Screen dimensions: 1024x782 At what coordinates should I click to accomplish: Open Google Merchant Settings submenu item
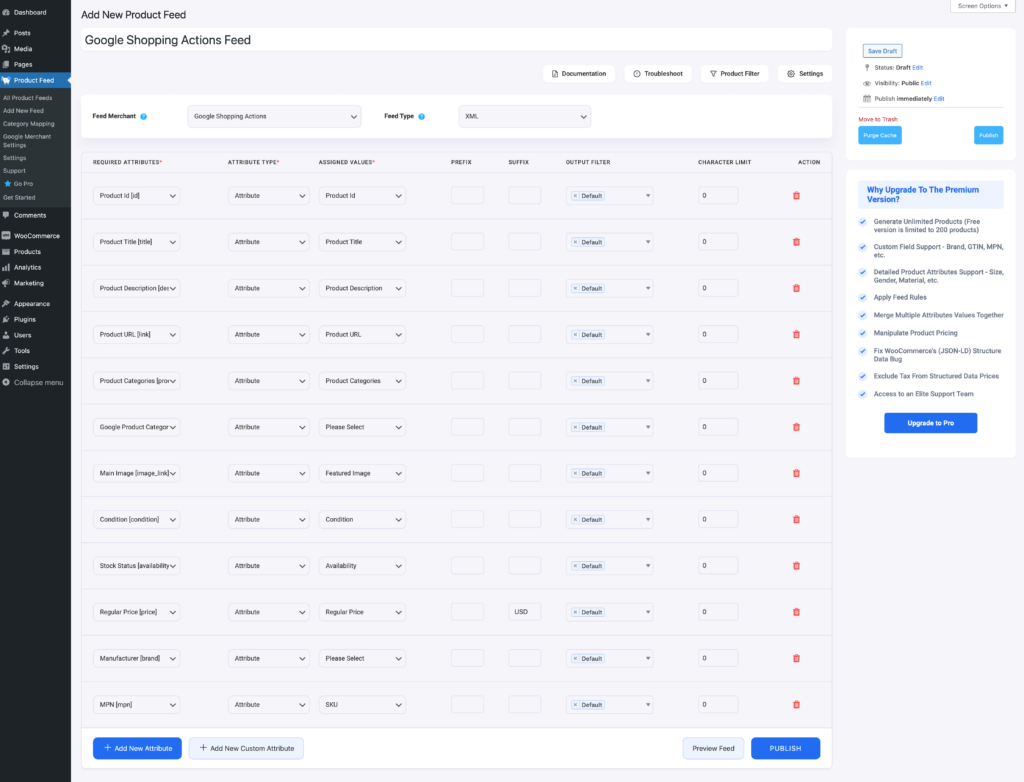click(27, 140)
